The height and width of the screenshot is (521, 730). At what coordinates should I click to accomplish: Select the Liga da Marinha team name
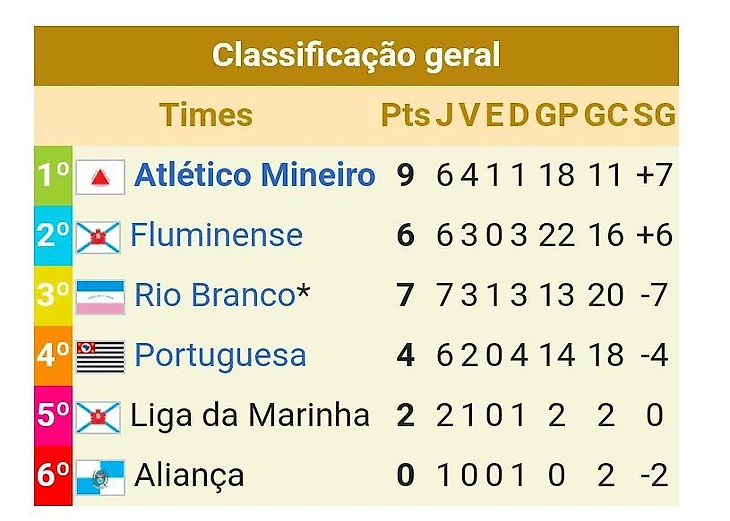pos(250,415)
